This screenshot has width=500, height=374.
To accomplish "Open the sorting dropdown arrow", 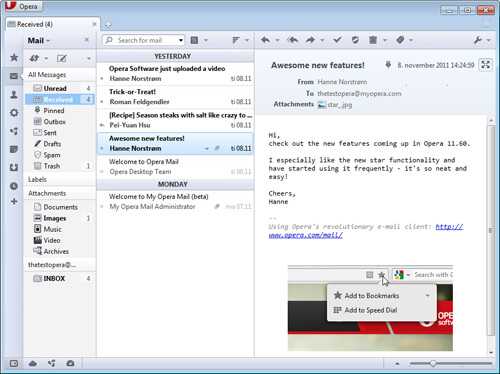I will click(247, 40).
